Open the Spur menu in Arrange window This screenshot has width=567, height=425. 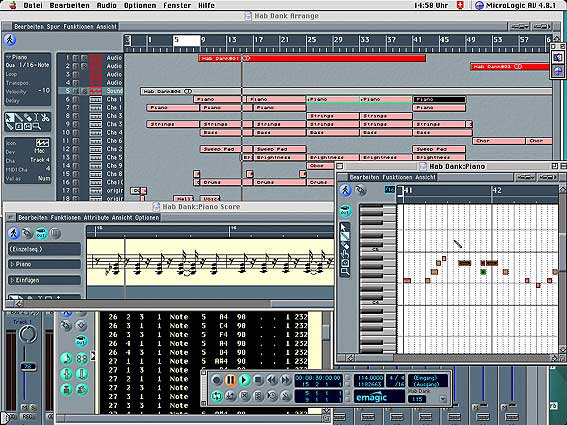[x=53, y=27]
